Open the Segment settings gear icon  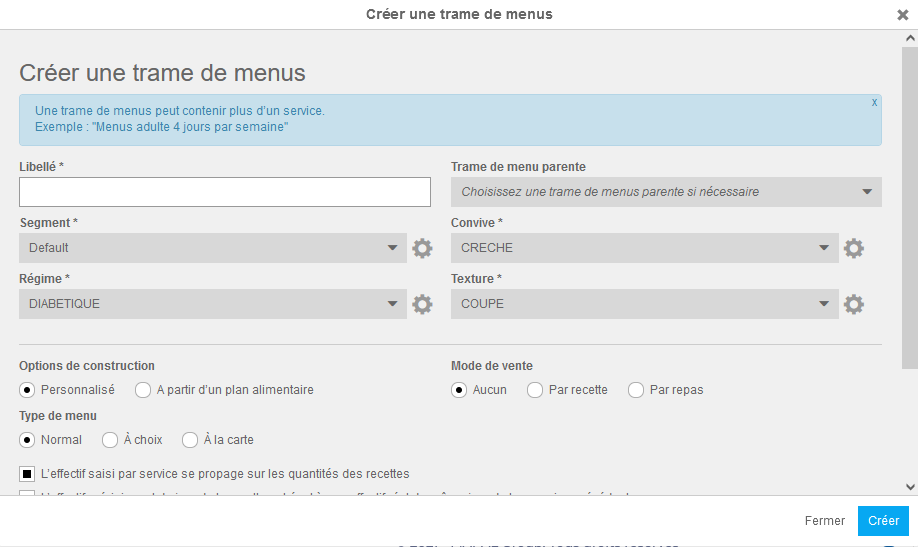(x=422, y=248)
